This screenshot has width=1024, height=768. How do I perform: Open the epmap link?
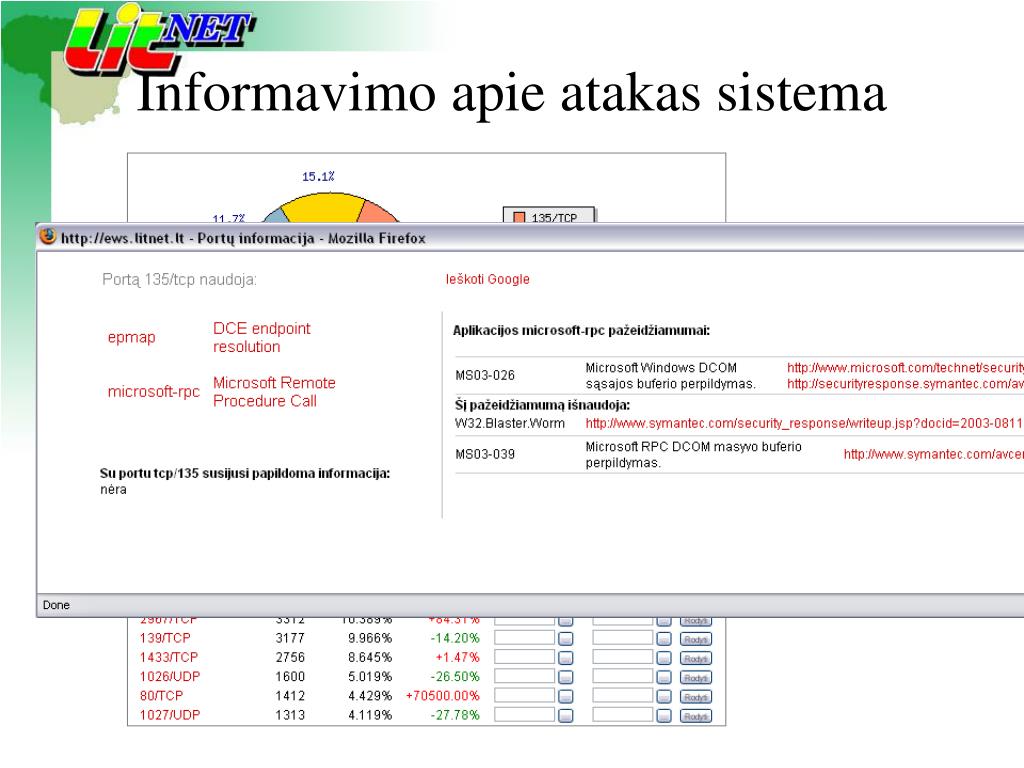coord(131,338)
